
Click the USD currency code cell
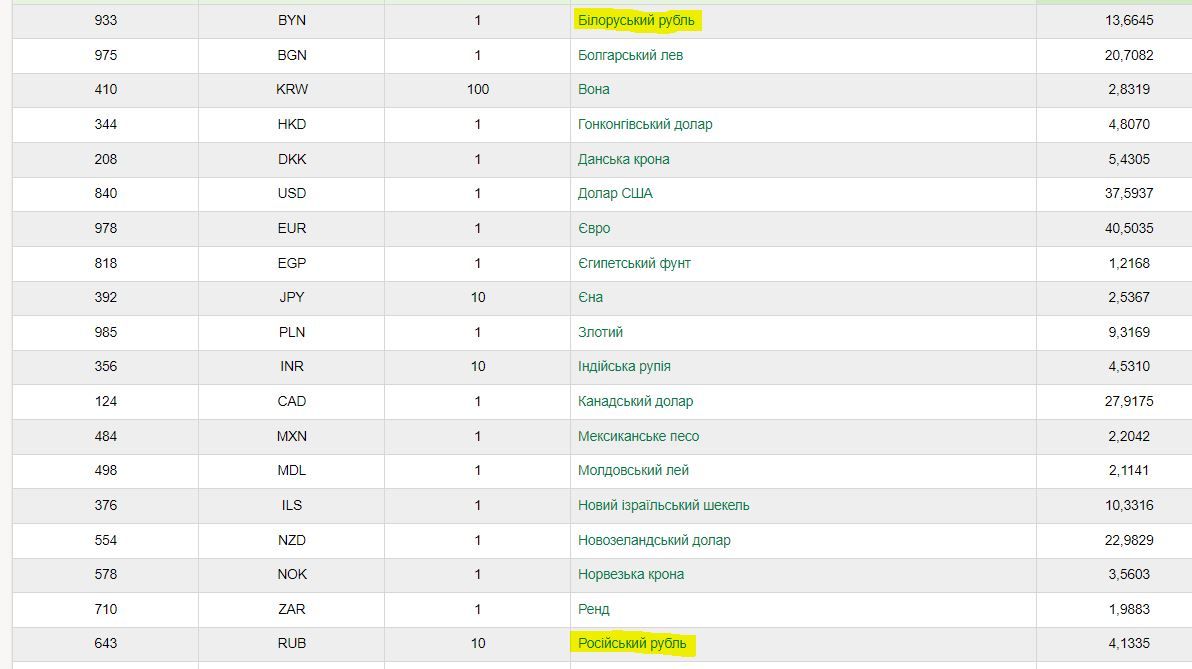292,193
